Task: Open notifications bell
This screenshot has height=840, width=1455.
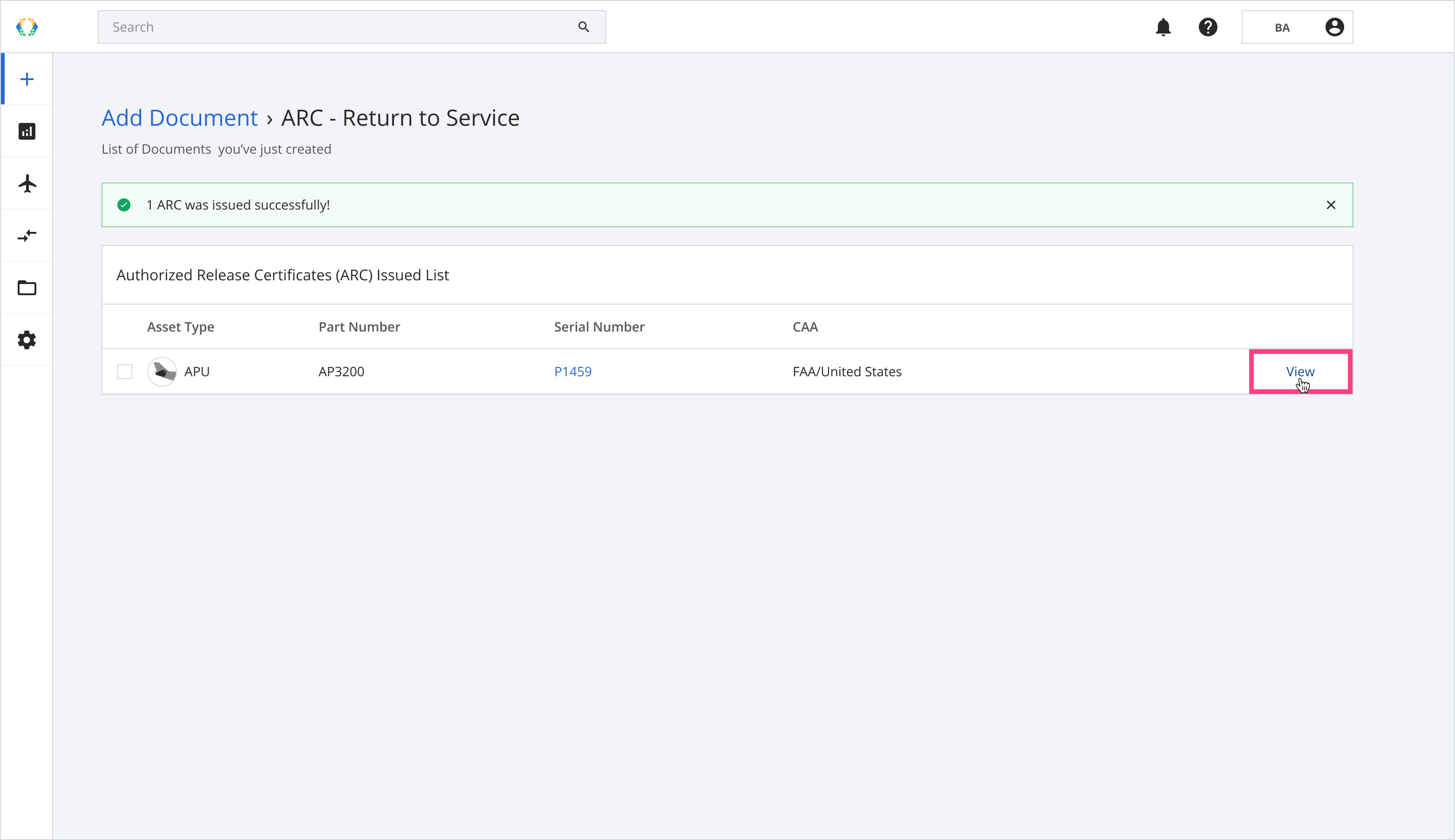Action: click(x=1163, y=27)
